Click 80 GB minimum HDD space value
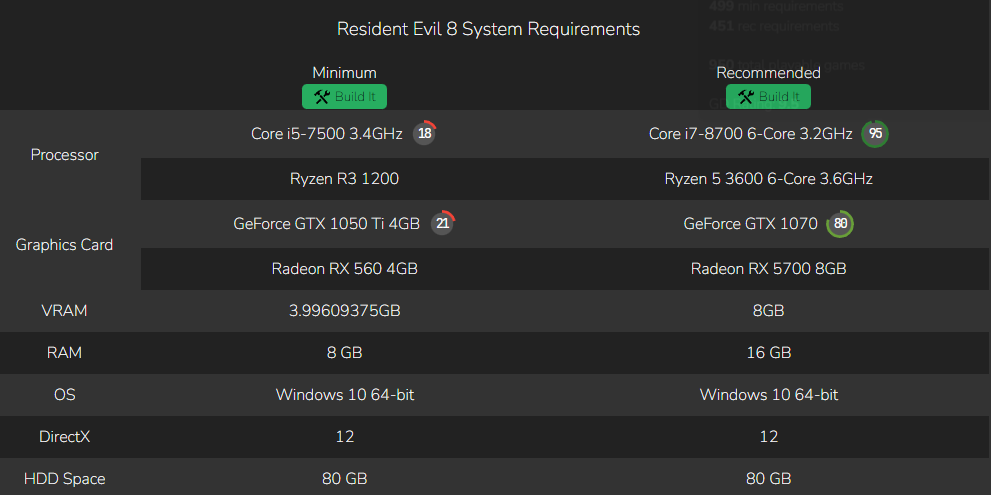Screen dimensions: 991x495 point(344,479)
